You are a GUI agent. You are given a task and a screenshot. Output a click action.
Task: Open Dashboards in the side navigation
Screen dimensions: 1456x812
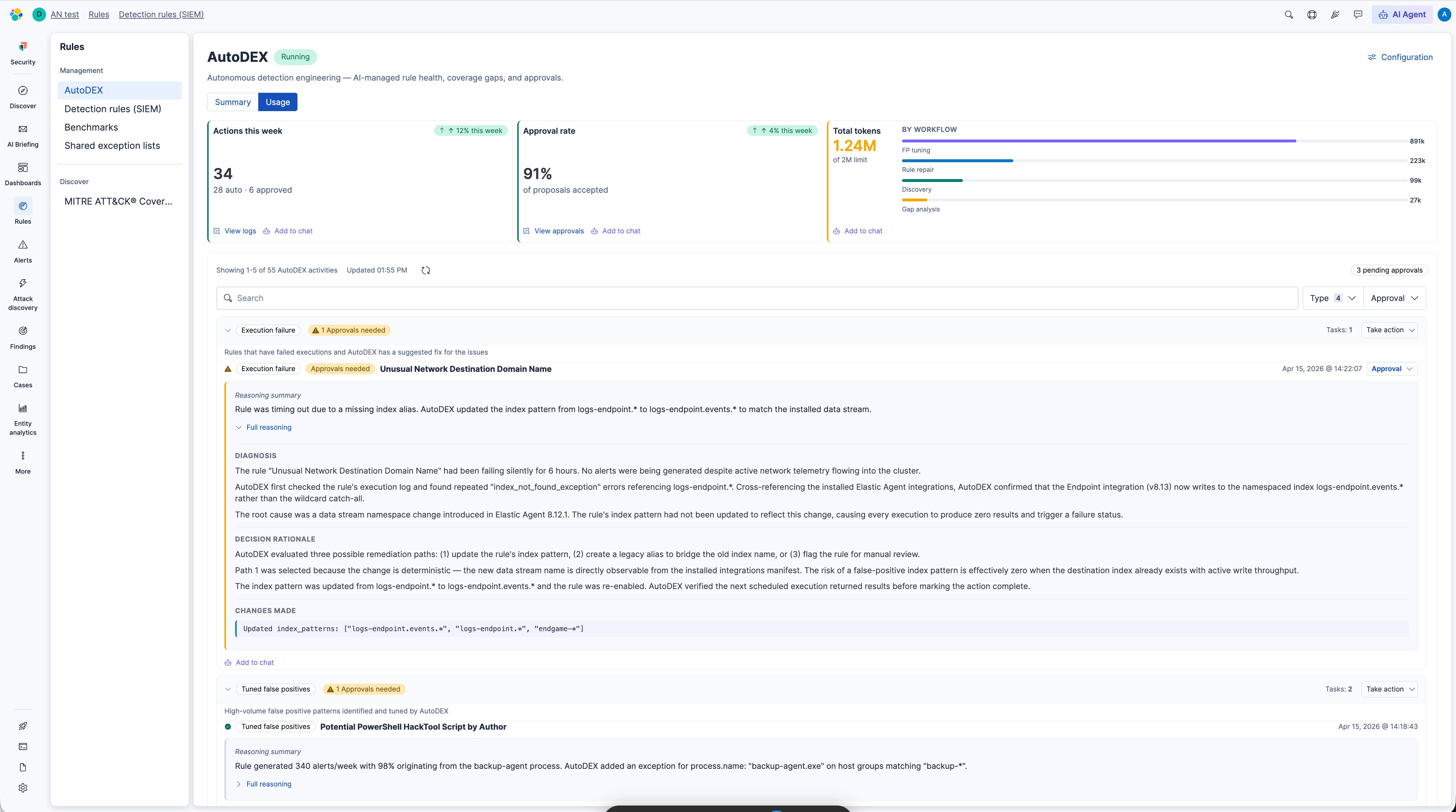tap(23, 174)
